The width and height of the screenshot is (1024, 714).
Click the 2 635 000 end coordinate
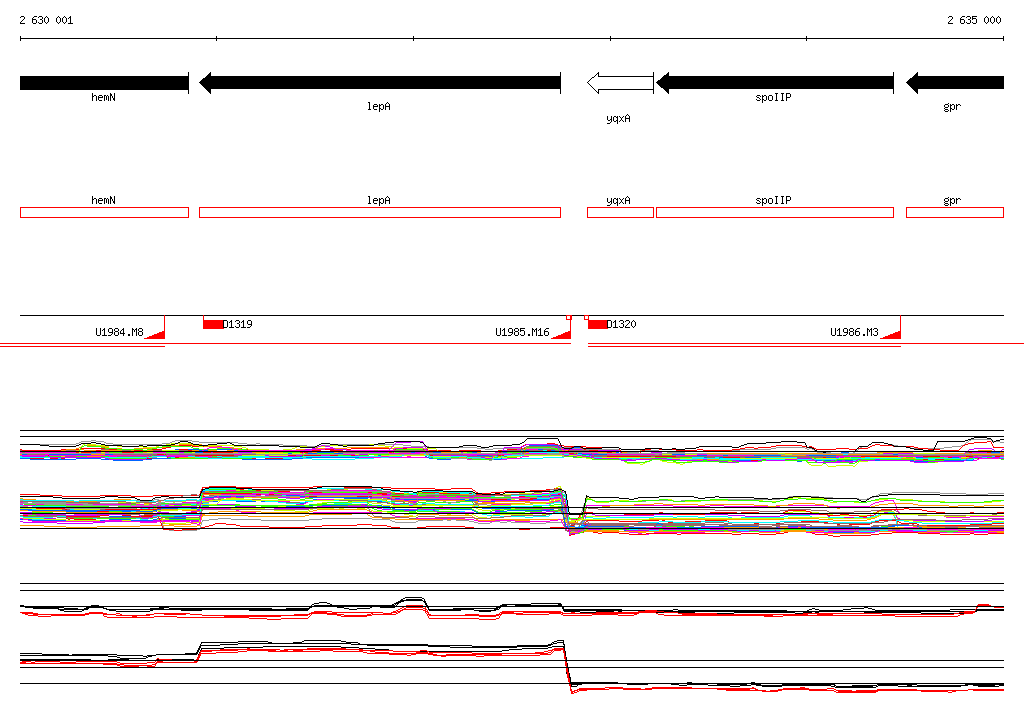tap(974, 20)
